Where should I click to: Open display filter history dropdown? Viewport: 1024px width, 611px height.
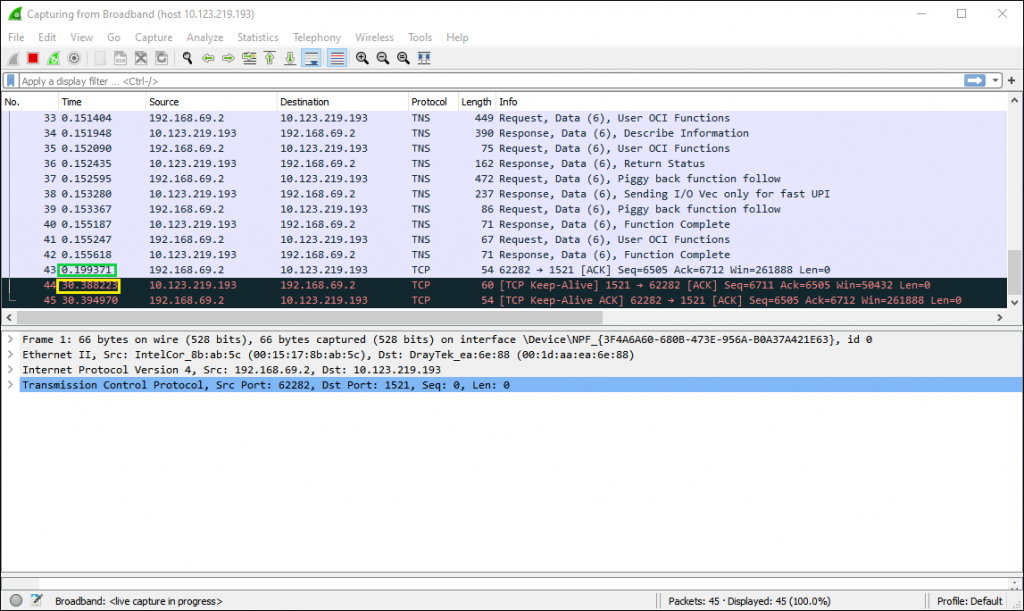(x=997, y=80)
